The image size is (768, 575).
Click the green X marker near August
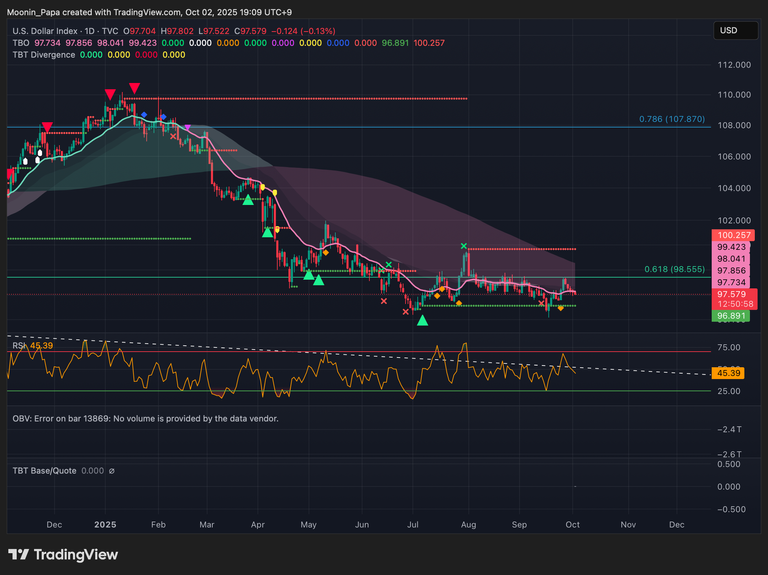(464, 245)
